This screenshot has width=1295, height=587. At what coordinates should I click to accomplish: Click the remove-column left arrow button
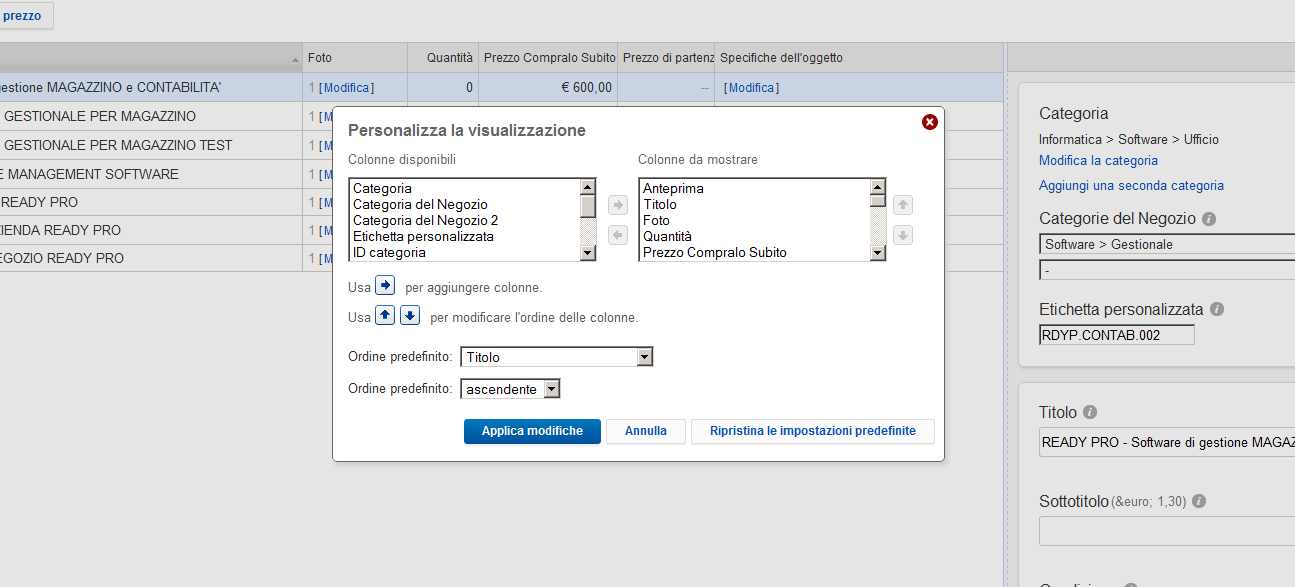tap(618, 235)
